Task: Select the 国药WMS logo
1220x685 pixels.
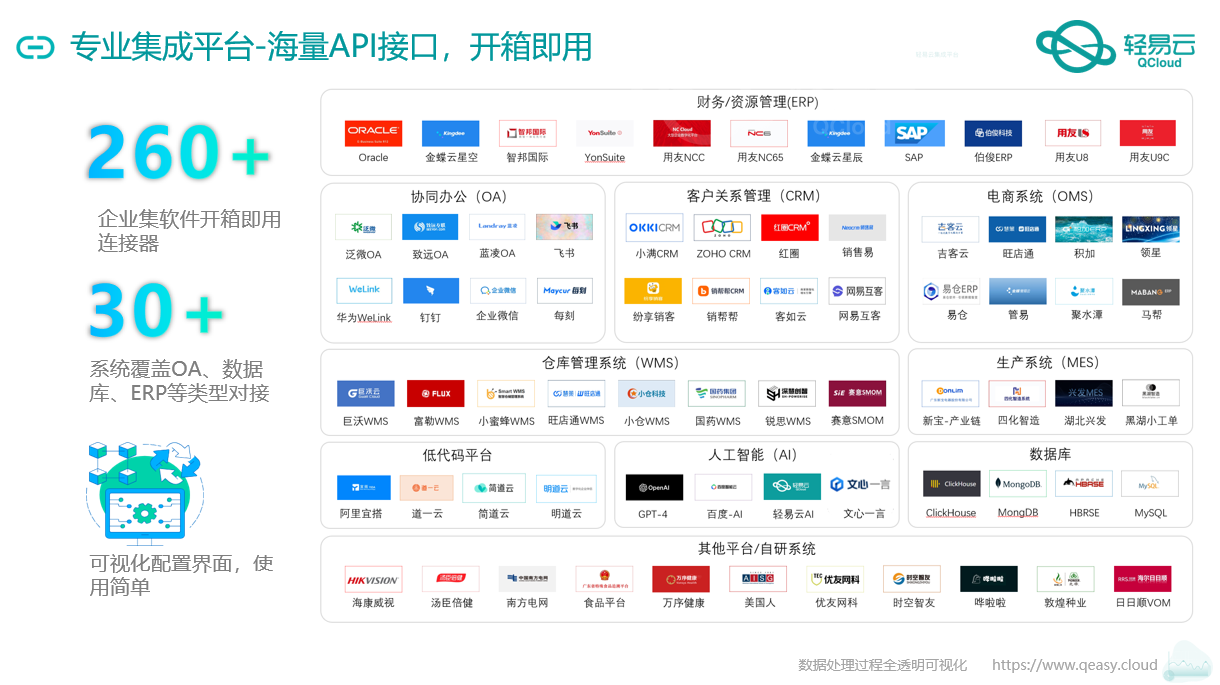Action: [x=716, y=393]
